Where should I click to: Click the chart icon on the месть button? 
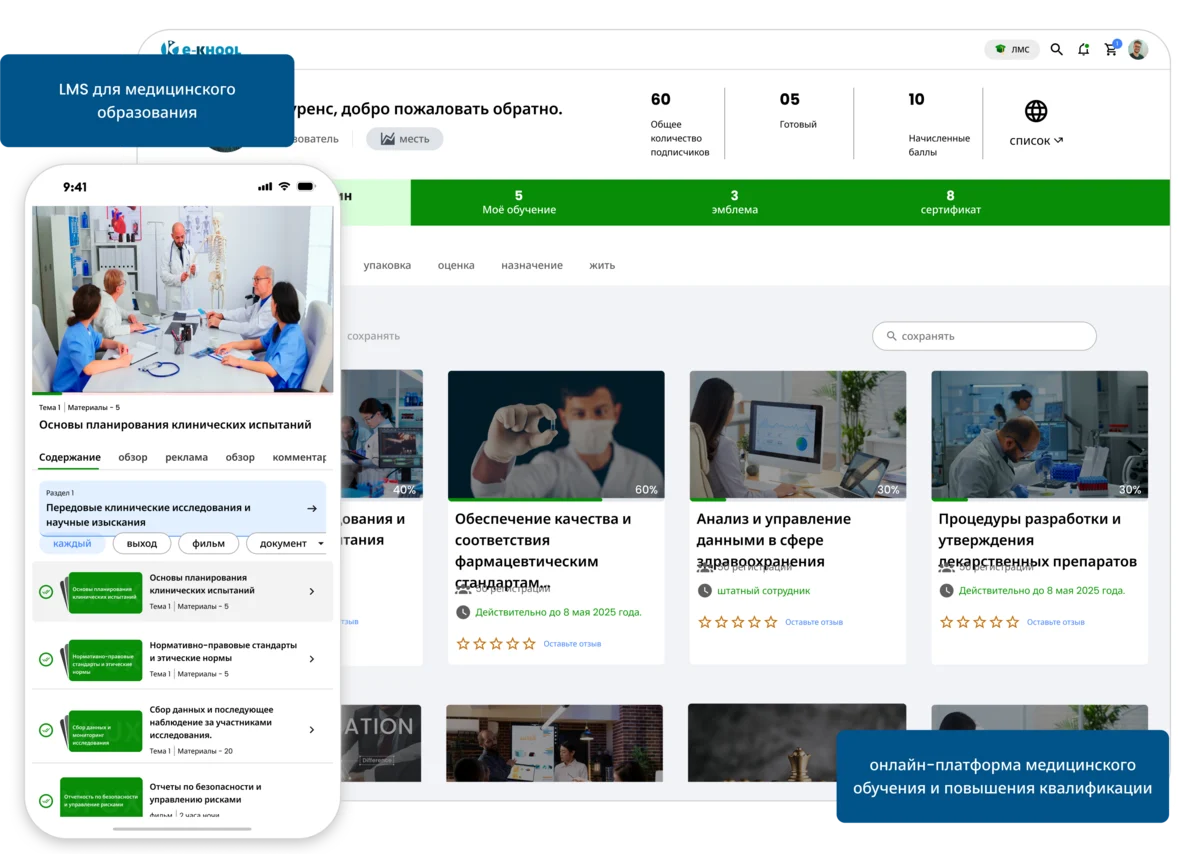coord(388,139)
